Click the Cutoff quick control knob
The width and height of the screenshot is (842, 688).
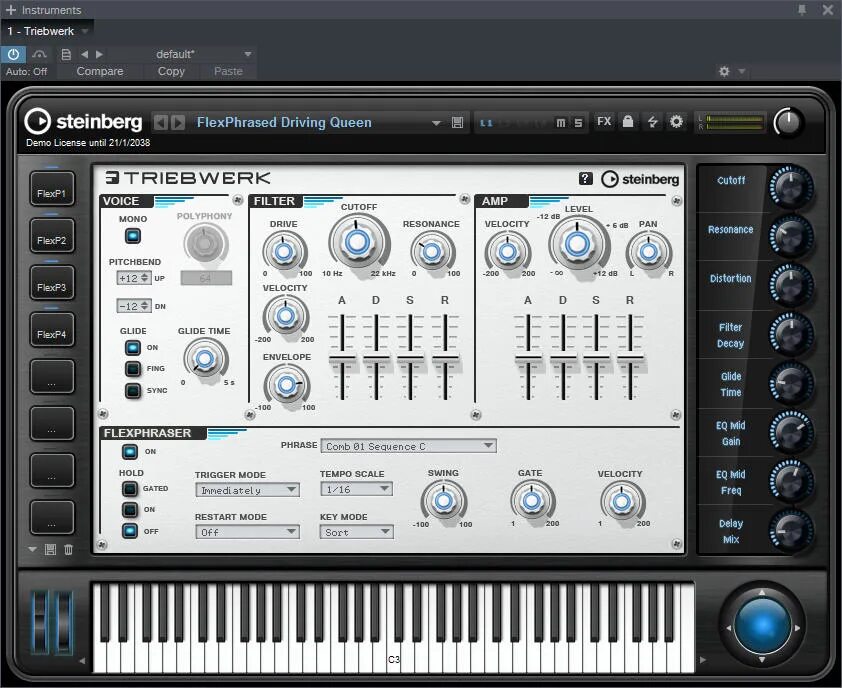[791, 187]
